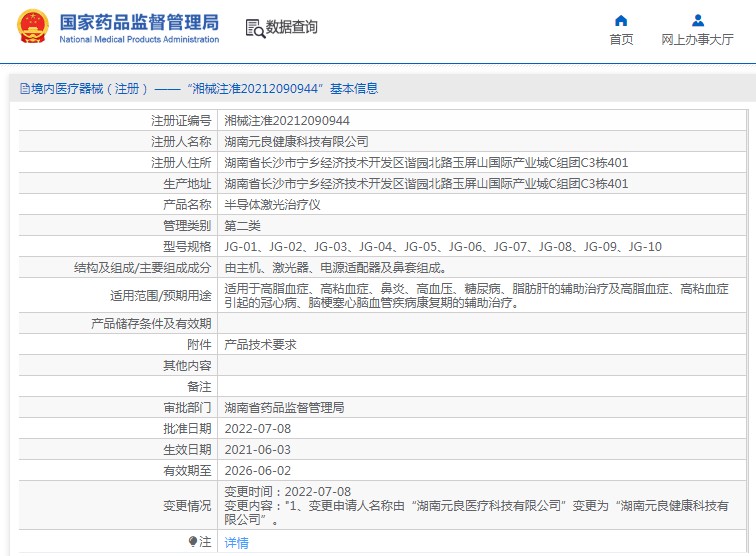Click registrant name 湖南元良健康科技有限公司
This screenshot has width=756, height=556.
pyautogui.click(x=297, y=141)
